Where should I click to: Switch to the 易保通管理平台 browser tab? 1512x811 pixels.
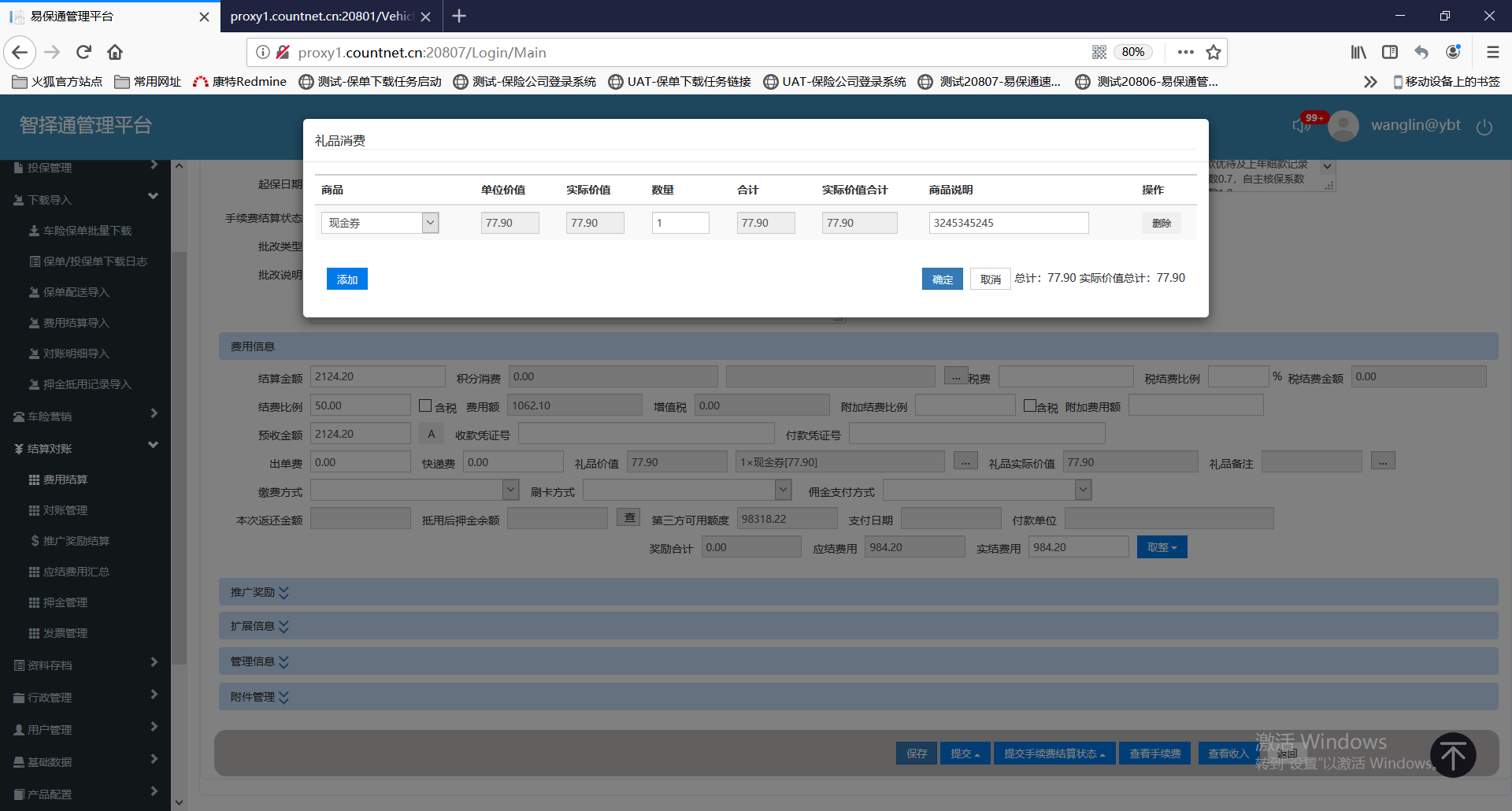(x=106, y=16)
